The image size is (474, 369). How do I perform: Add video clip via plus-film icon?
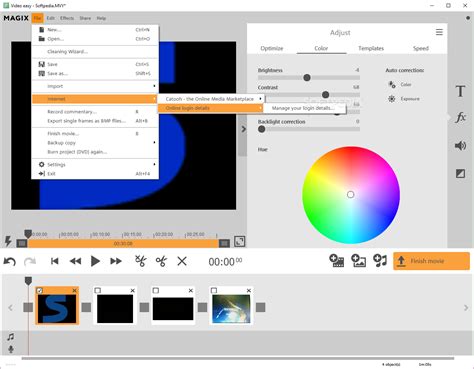337,261
